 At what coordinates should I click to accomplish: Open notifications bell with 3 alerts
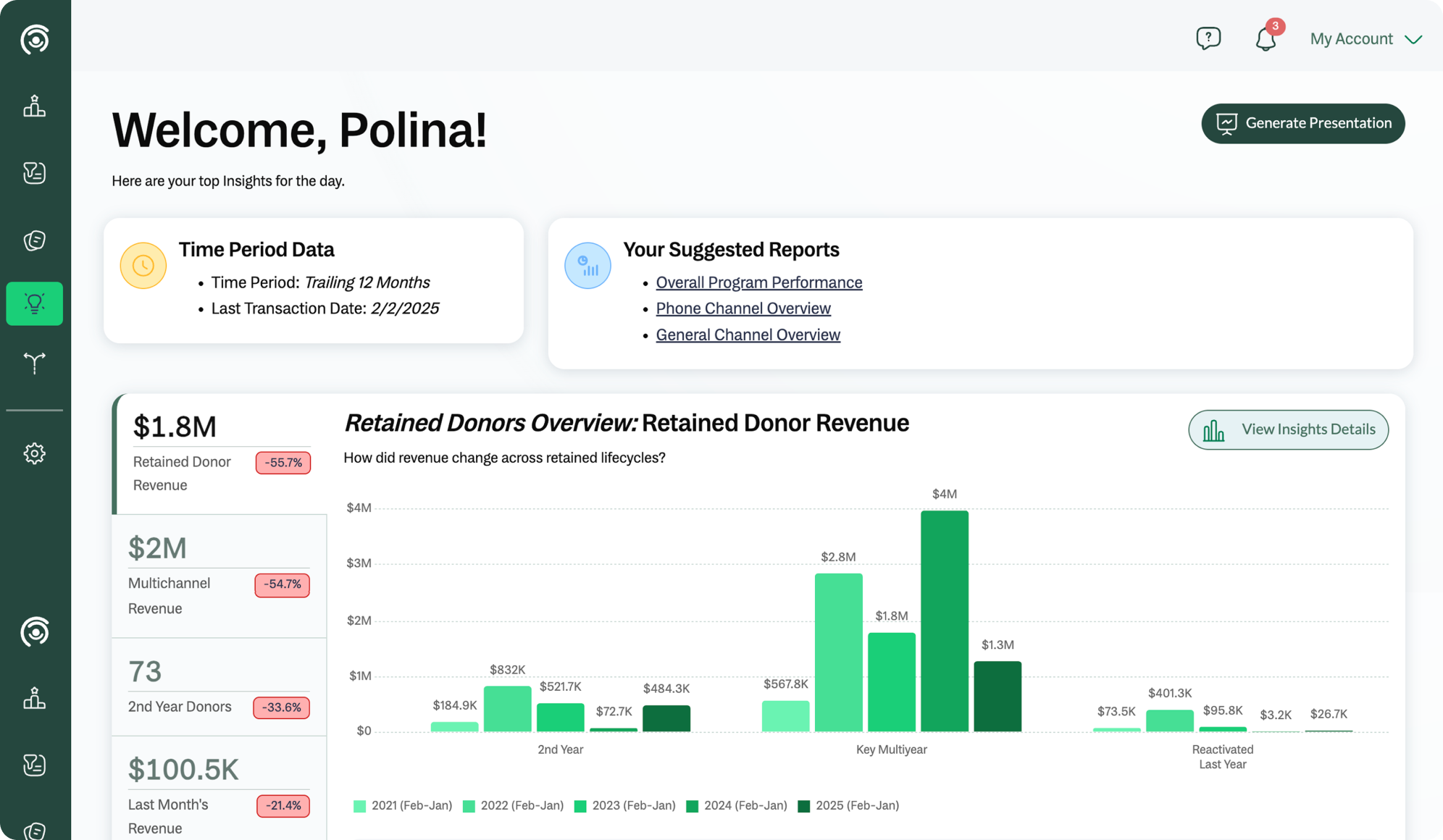coord(1266,38)
